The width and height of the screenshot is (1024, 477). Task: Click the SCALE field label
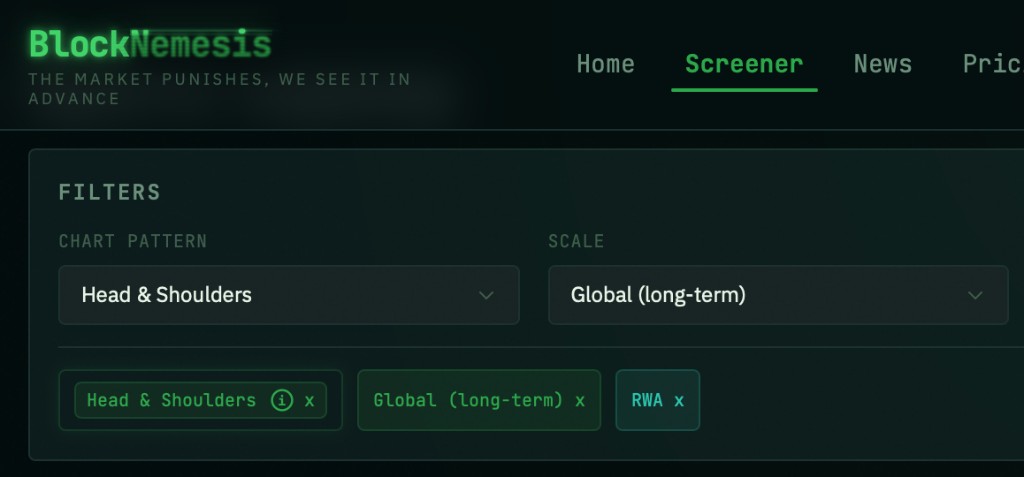click(x=576, y=241)
